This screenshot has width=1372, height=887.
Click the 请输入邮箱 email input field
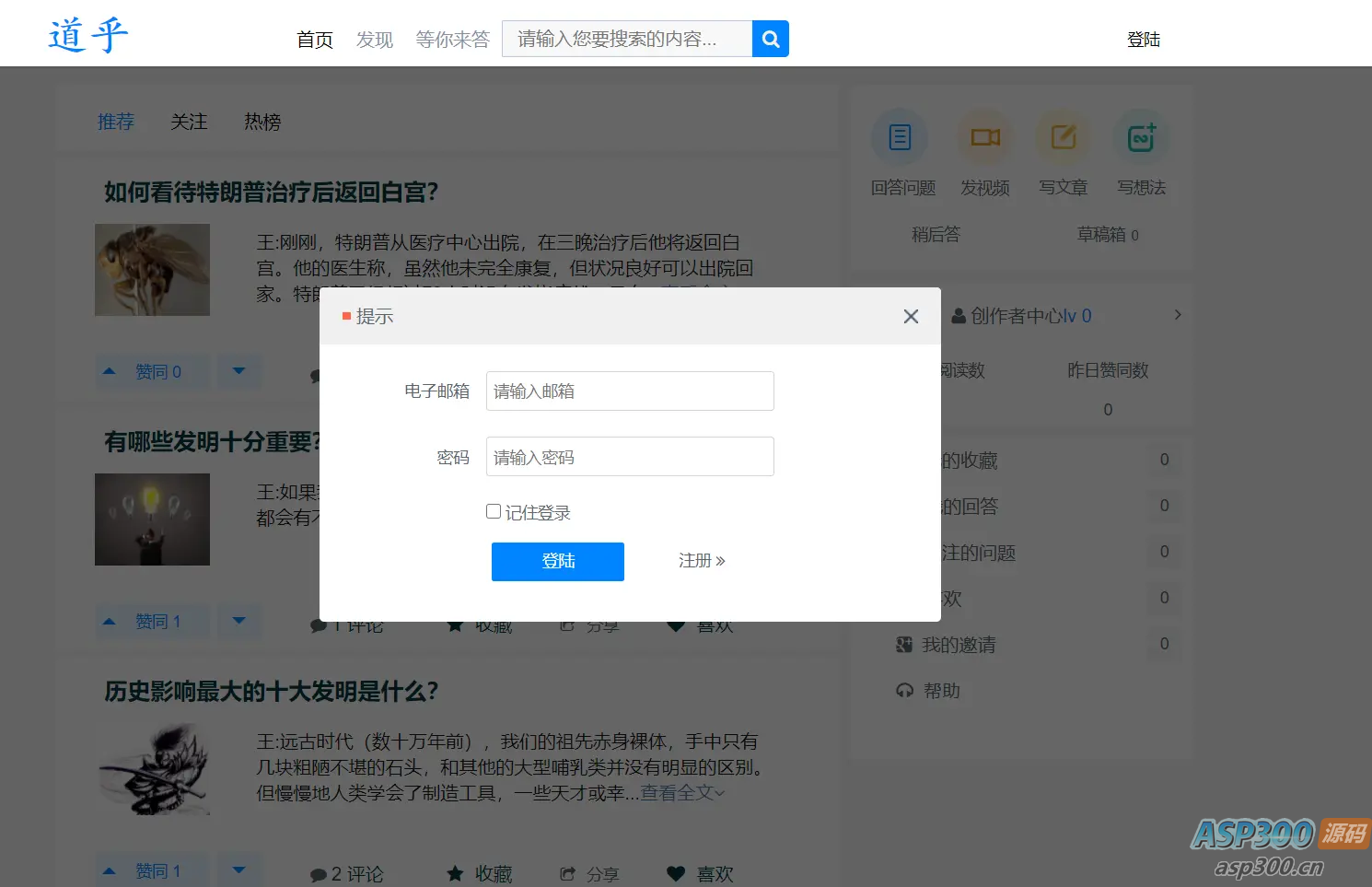629,391
